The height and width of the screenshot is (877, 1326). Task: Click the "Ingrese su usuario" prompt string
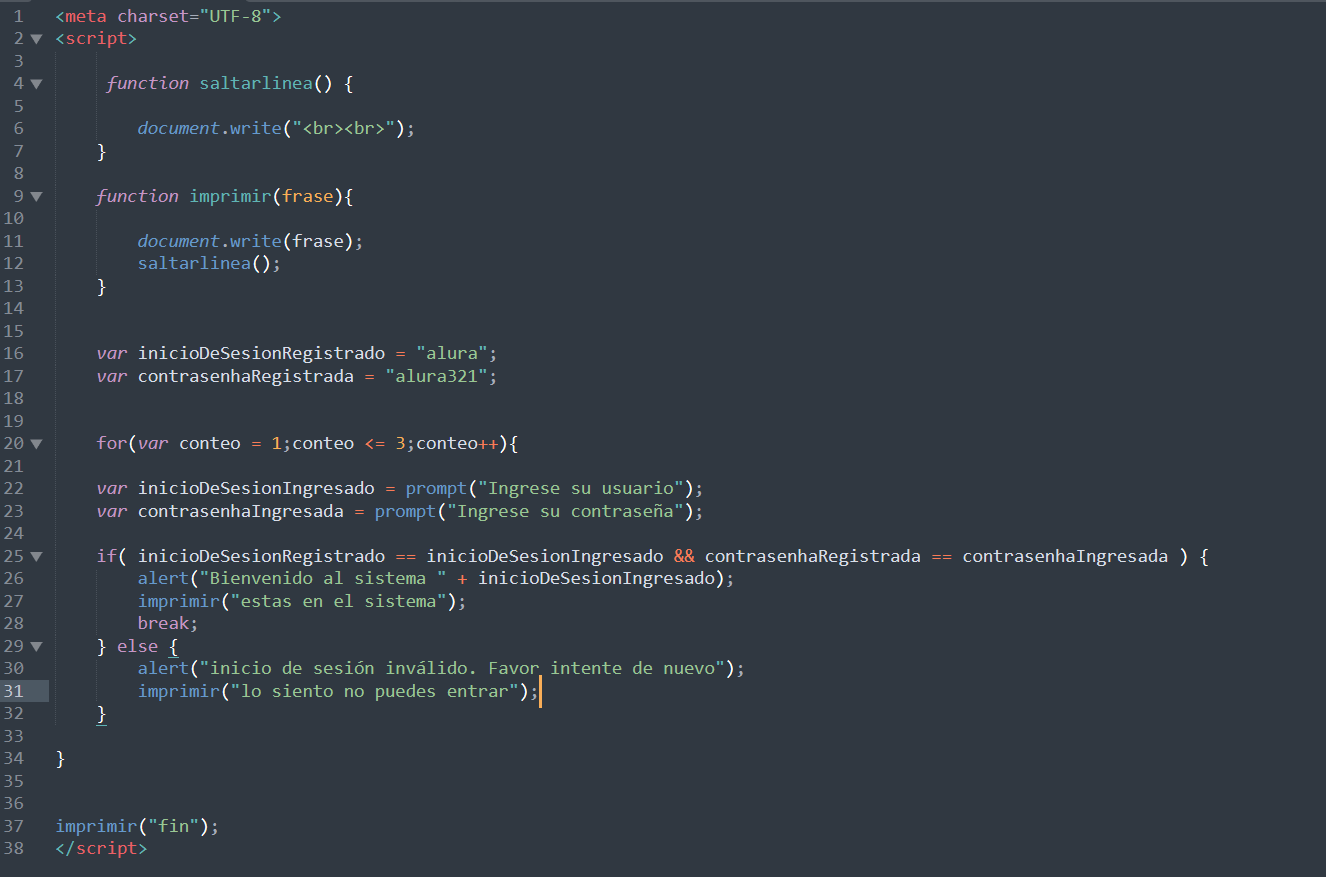point(580,489)
